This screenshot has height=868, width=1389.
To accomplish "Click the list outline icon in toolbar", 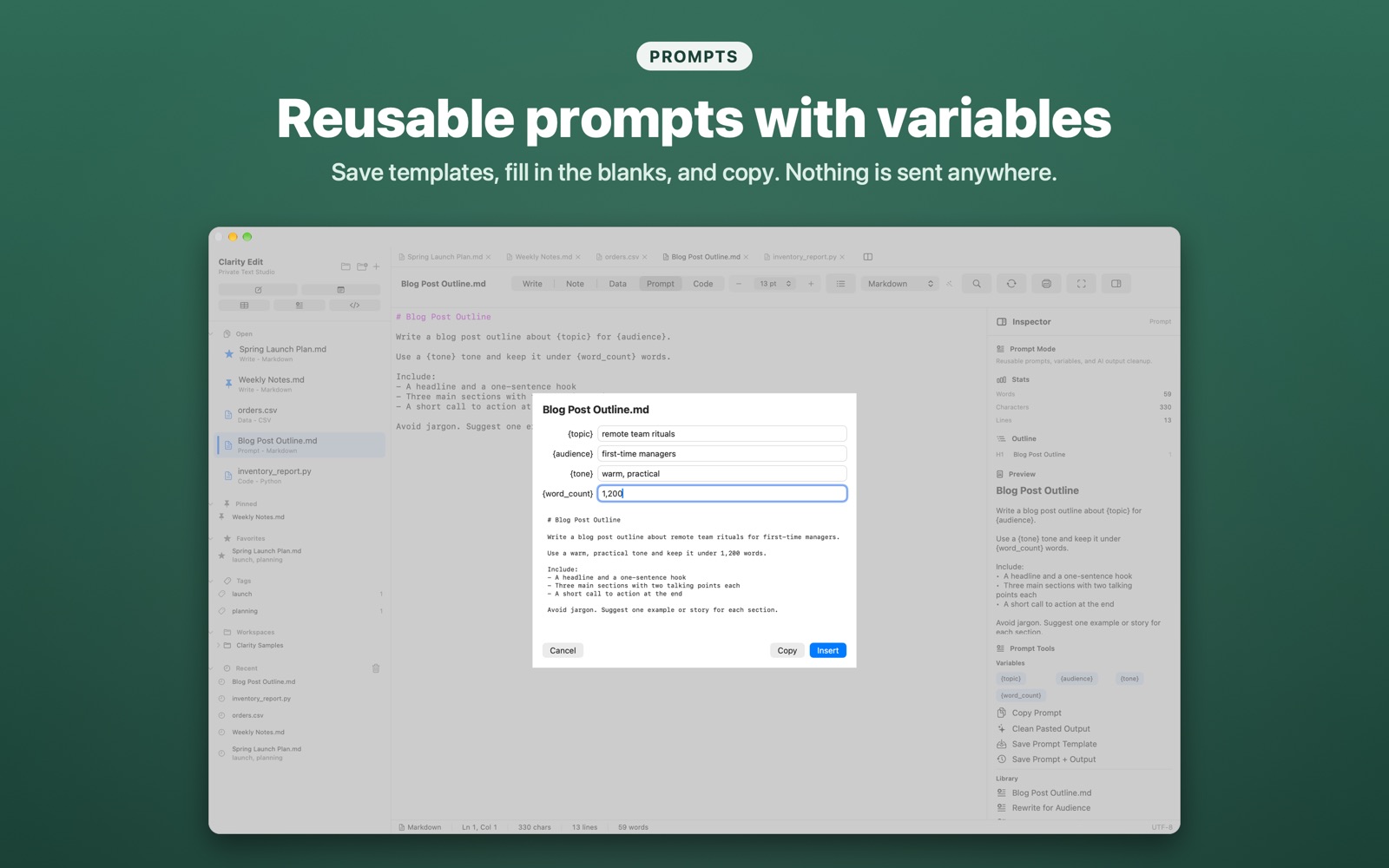I will point(840,284).
